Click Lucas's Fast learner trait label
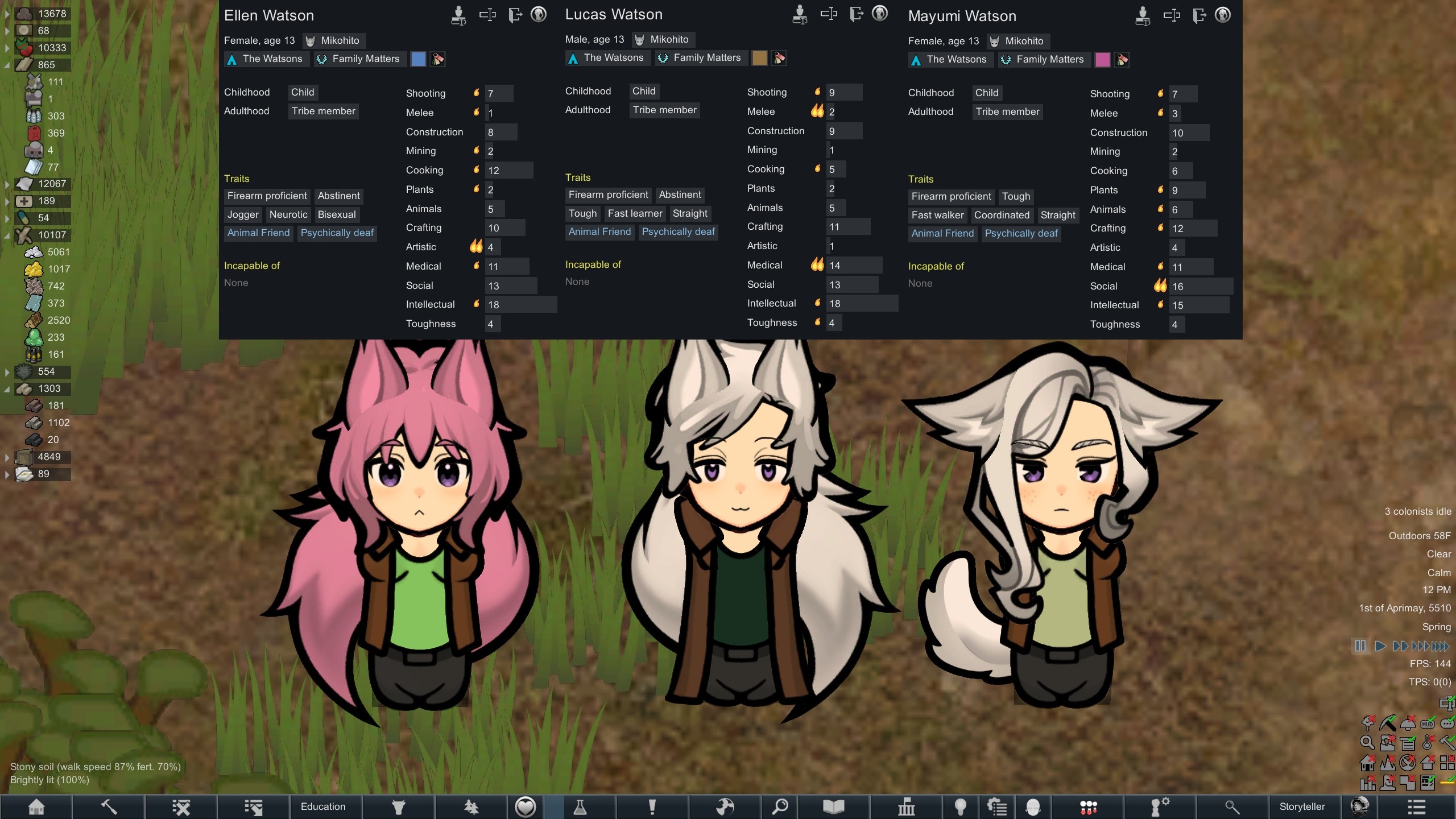 pos(635,213)
